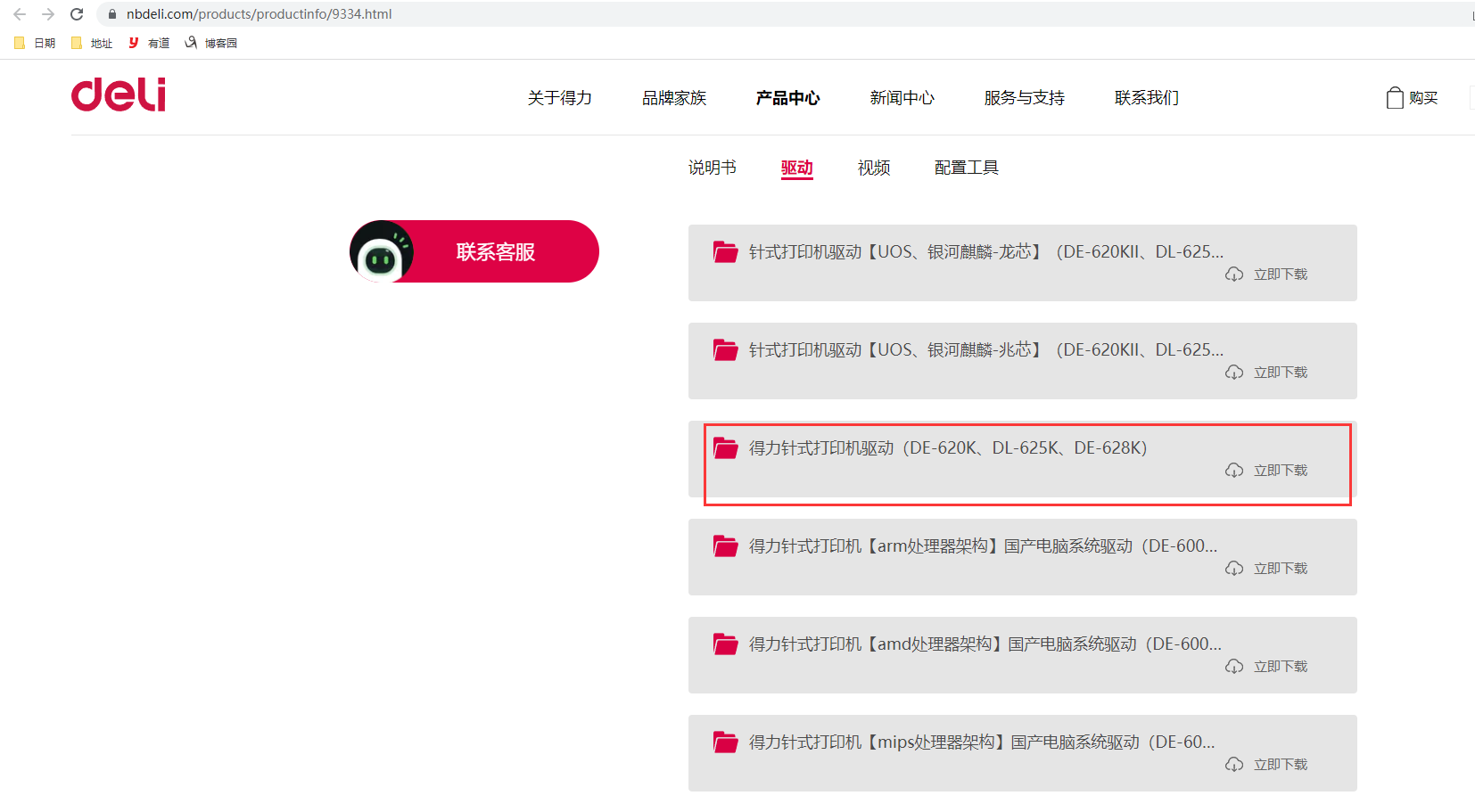Image resolution: width=1475 pixels, height=812 pixels.
Task: Click 立即下载 for amd处理器架构 driver
Action: (x=1281, y=667)
